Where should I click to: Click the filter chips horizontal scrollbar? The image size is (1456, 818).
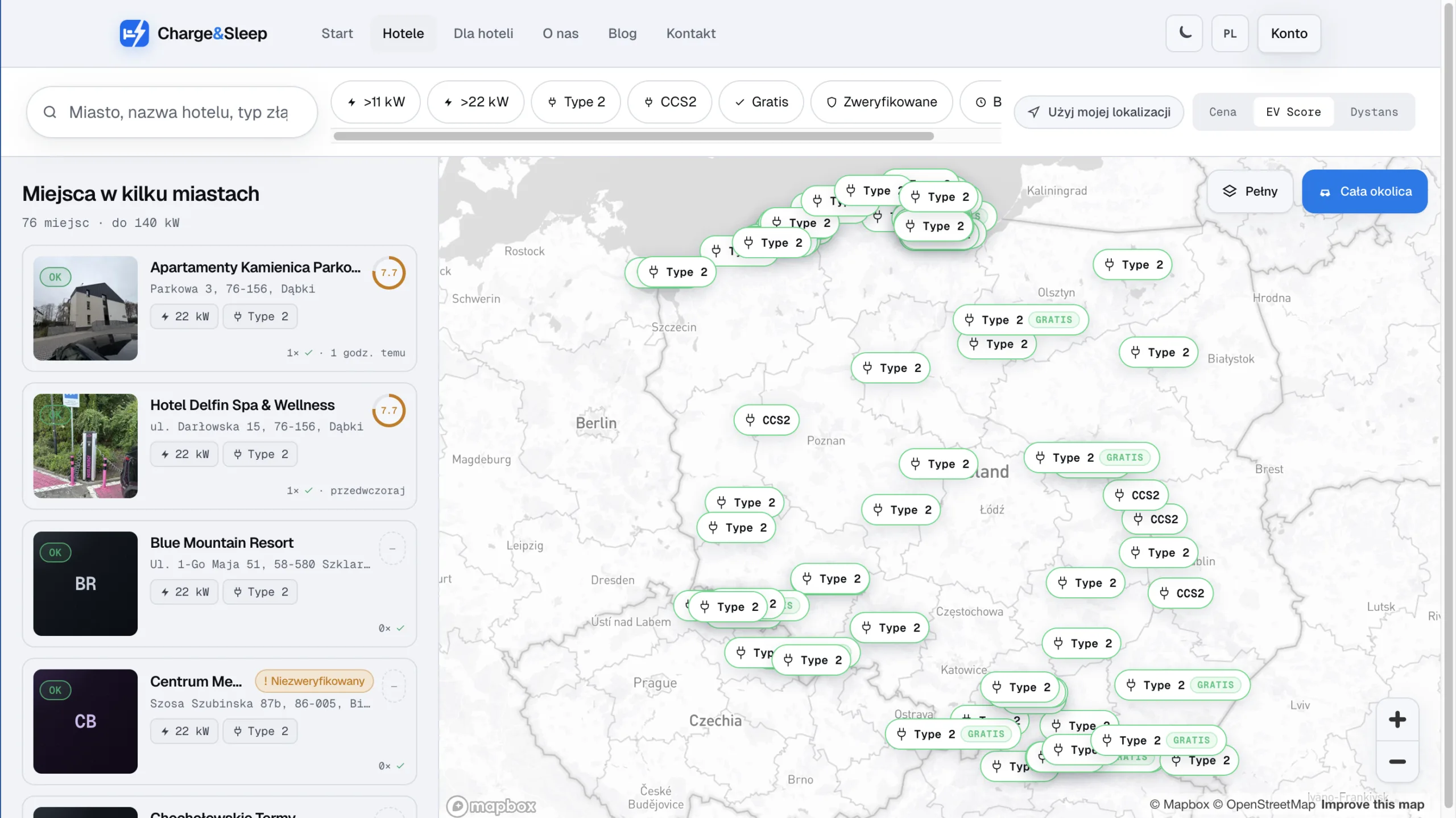(634, 137)
